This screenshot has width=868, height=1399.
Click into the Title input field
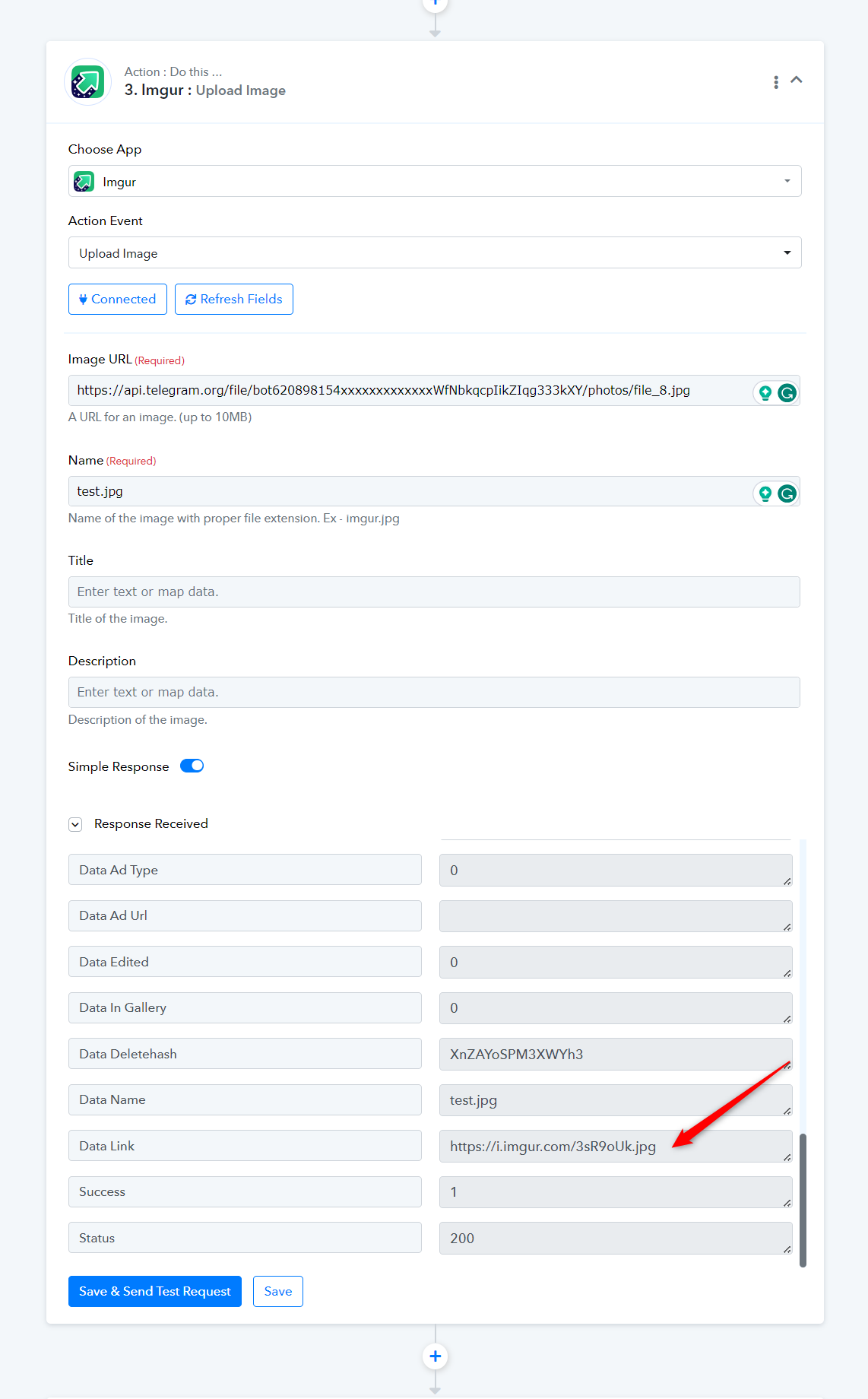coord(434,592)
